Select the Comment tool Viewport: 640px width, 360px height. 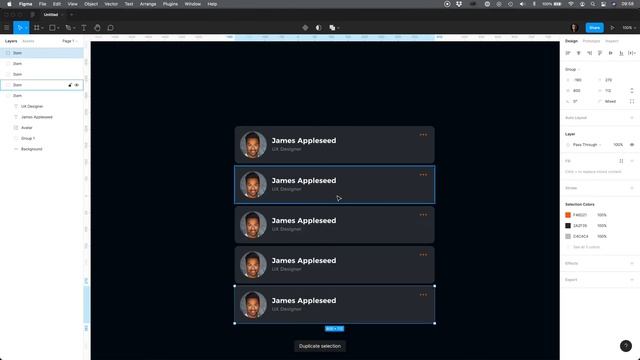(x=111, y=28)
